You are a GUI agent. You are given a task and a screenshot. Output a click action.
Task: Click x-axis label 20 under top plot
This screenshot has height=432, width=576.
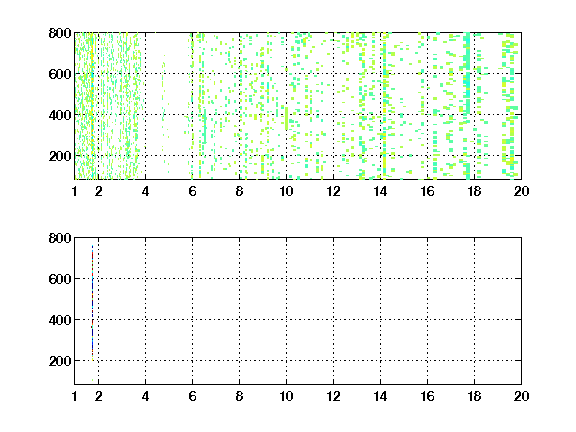521,191
